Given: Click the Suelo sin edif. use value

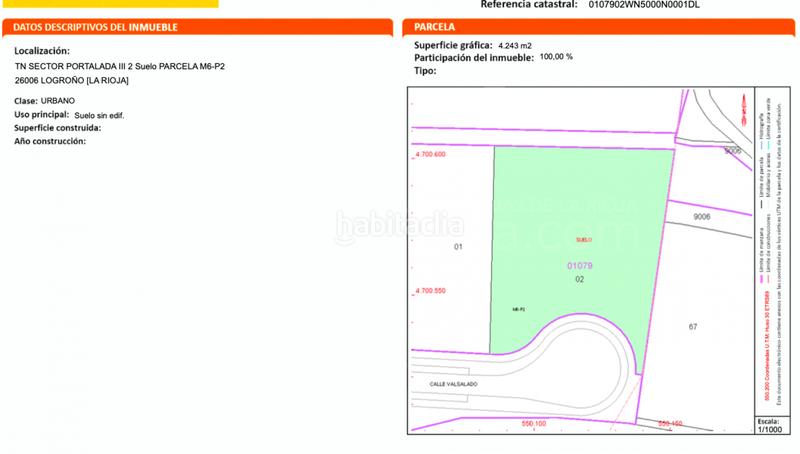Looking at the screenshot, I should (x=99, y=116).
